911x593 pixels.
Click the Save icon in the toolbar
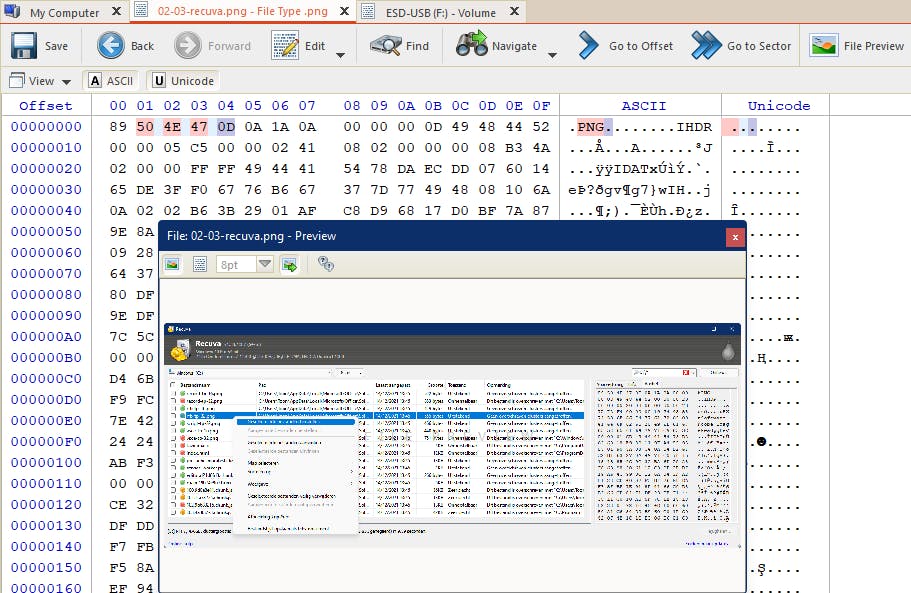pos(22,45)
